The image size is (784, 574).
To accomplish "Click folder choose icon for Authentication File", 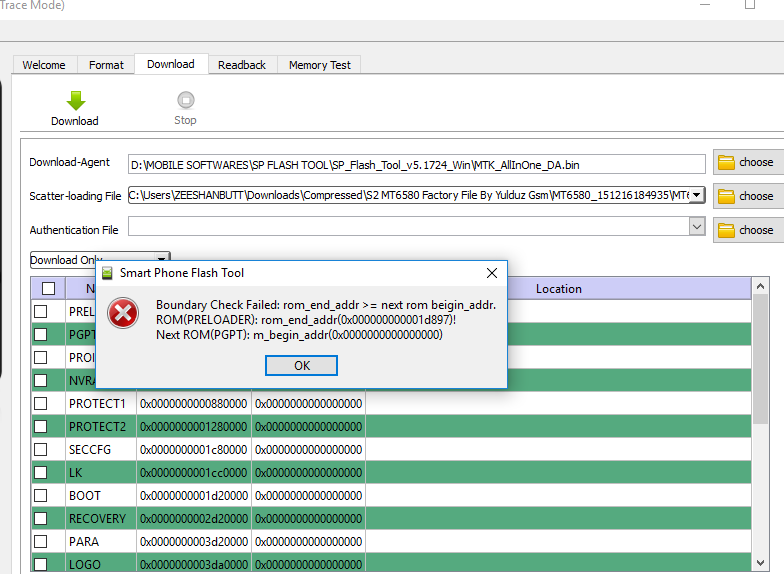I will [727, 230].
